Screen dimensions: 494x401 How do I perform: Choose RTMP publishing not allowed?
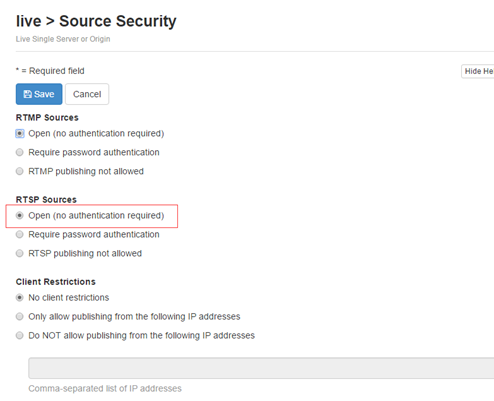(20, 171)
